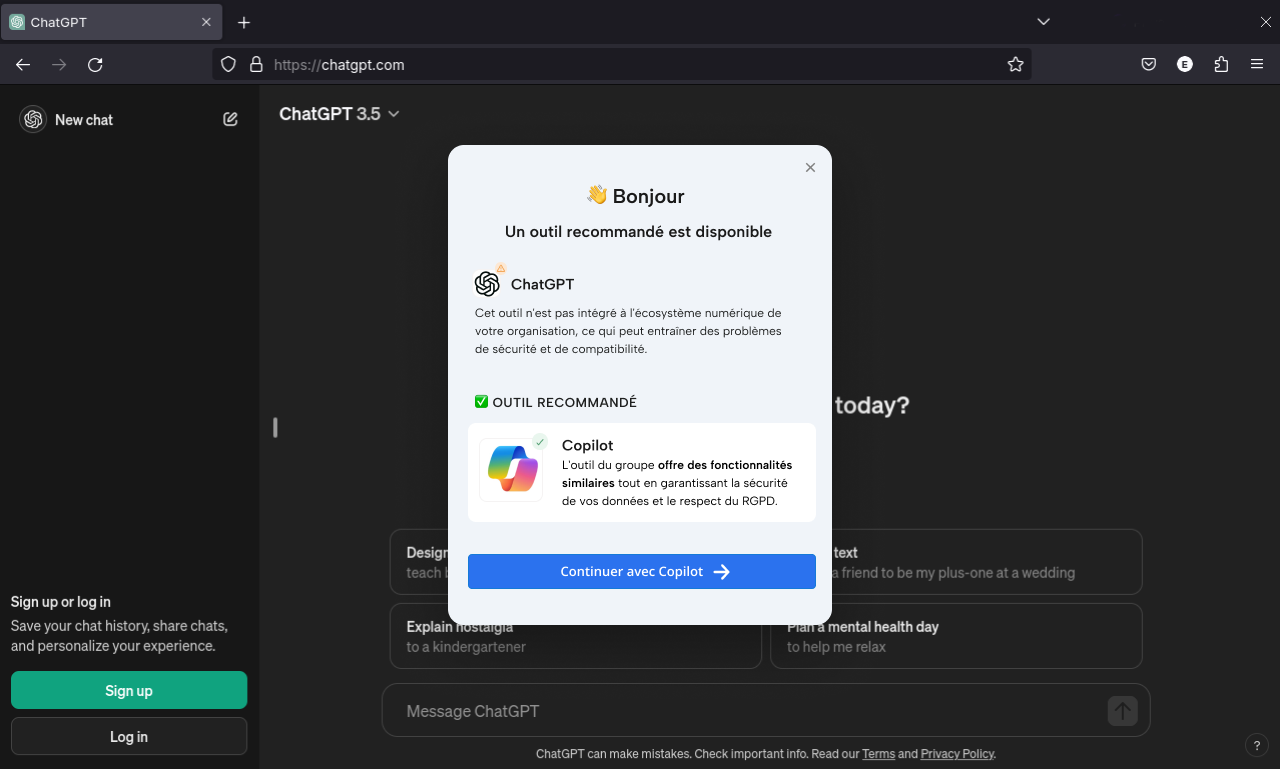The width and height of the screenshot is (1280, 769).
Task: Click the green Sign up button
Action: pos(128,690)
